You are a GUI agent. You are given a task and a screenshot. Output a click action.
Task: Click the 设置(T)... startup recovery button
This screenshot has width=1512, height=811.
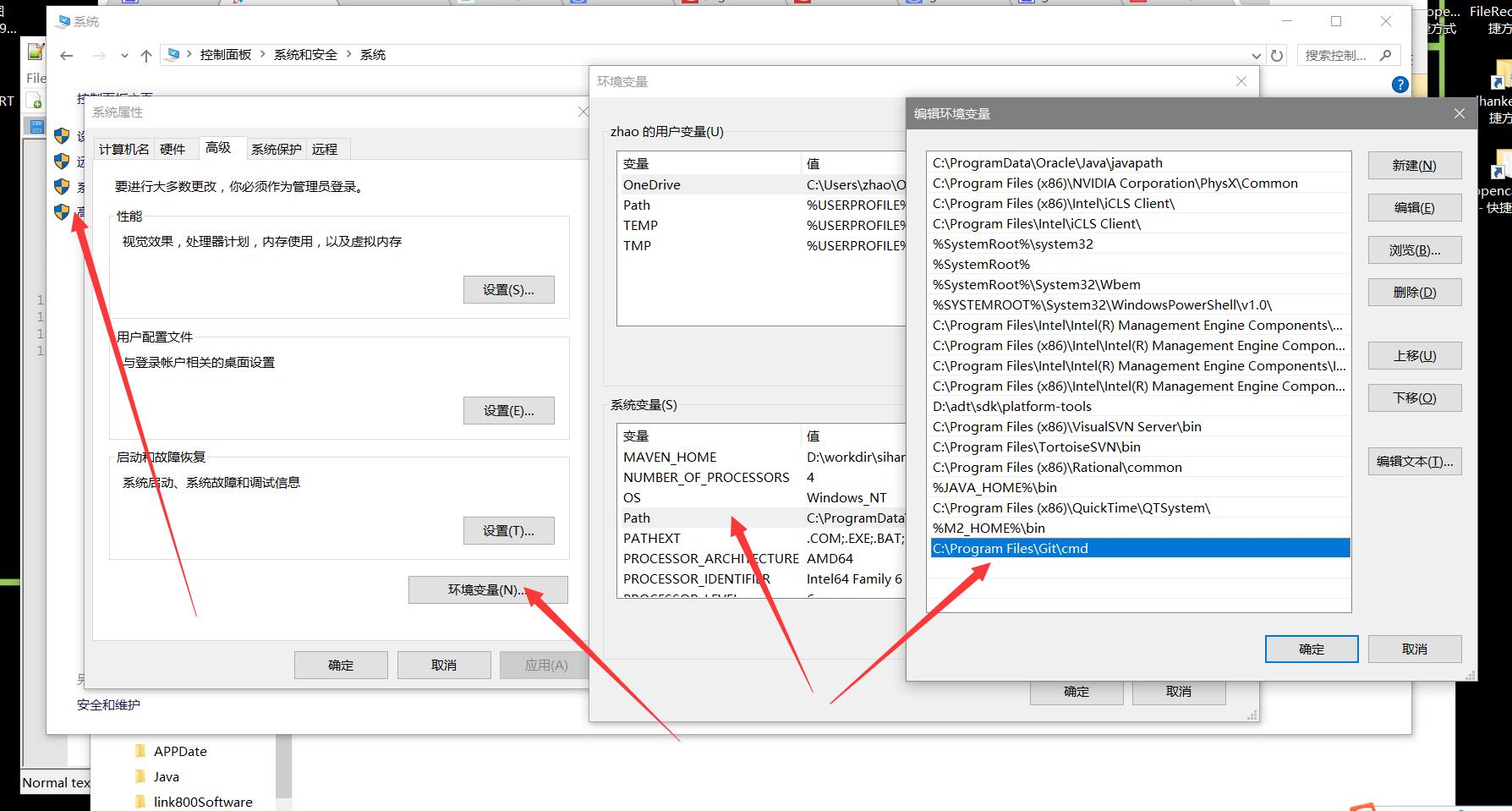pyautogui.click(x=509, y=531)
